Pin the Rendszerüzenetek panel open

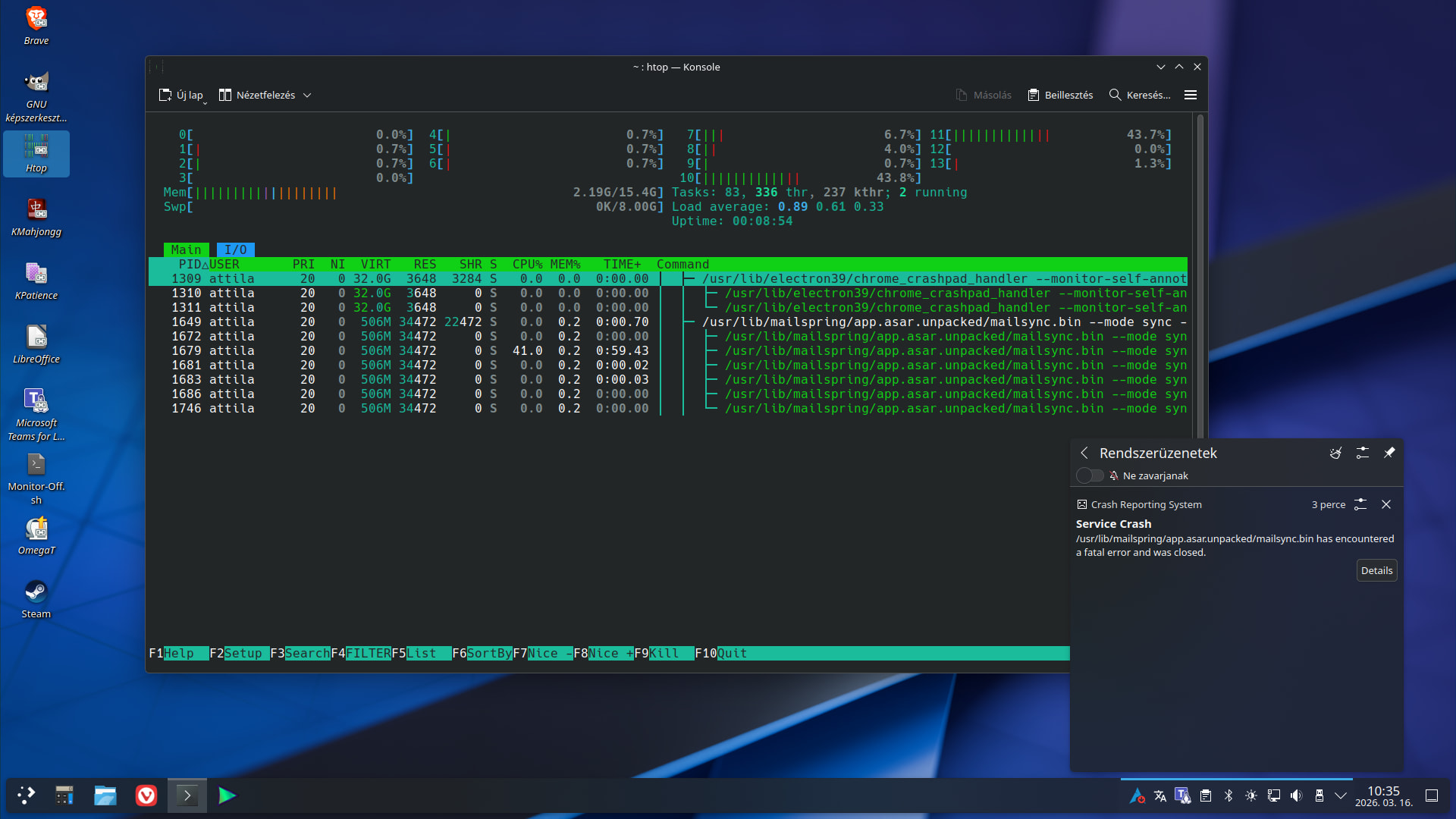(1389, 453)
